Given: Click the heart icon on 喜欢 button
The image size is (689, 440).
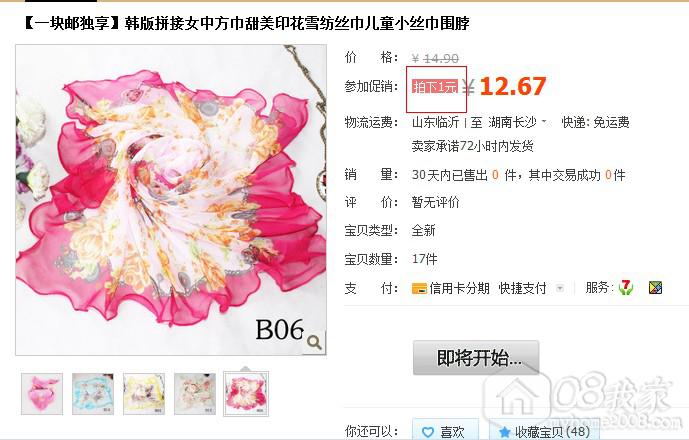Looking at the screenshot, I should [428, 432].
